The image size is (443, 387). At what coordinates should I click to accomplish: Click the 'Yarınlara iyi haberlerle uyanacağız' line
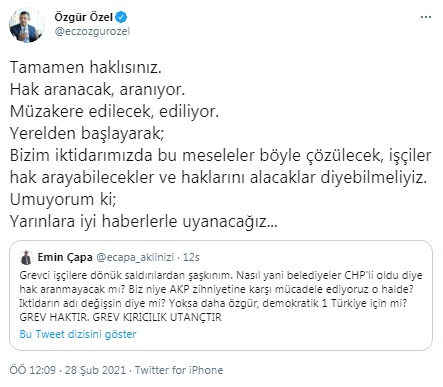(143, 221)
